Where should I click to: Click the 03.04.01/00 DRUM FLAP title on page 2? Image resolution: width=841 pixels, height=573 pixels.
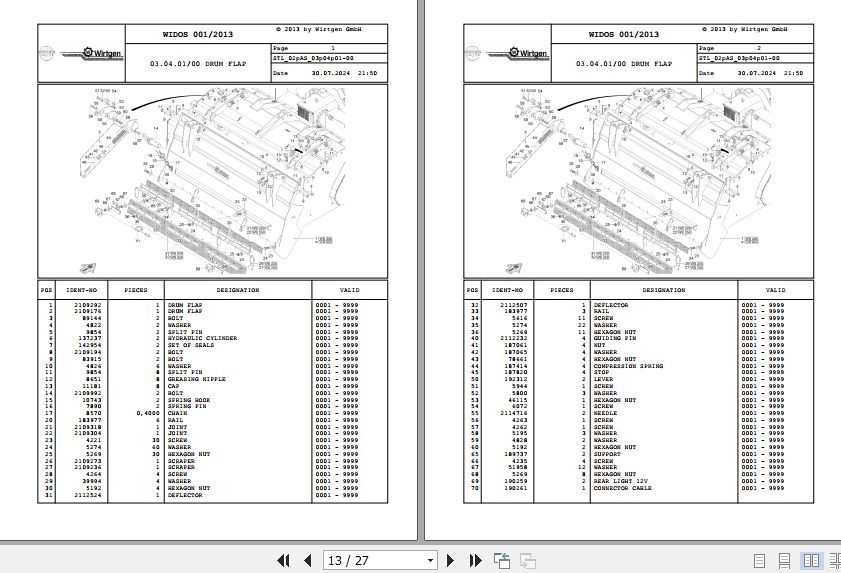click(x=624, y=63)
